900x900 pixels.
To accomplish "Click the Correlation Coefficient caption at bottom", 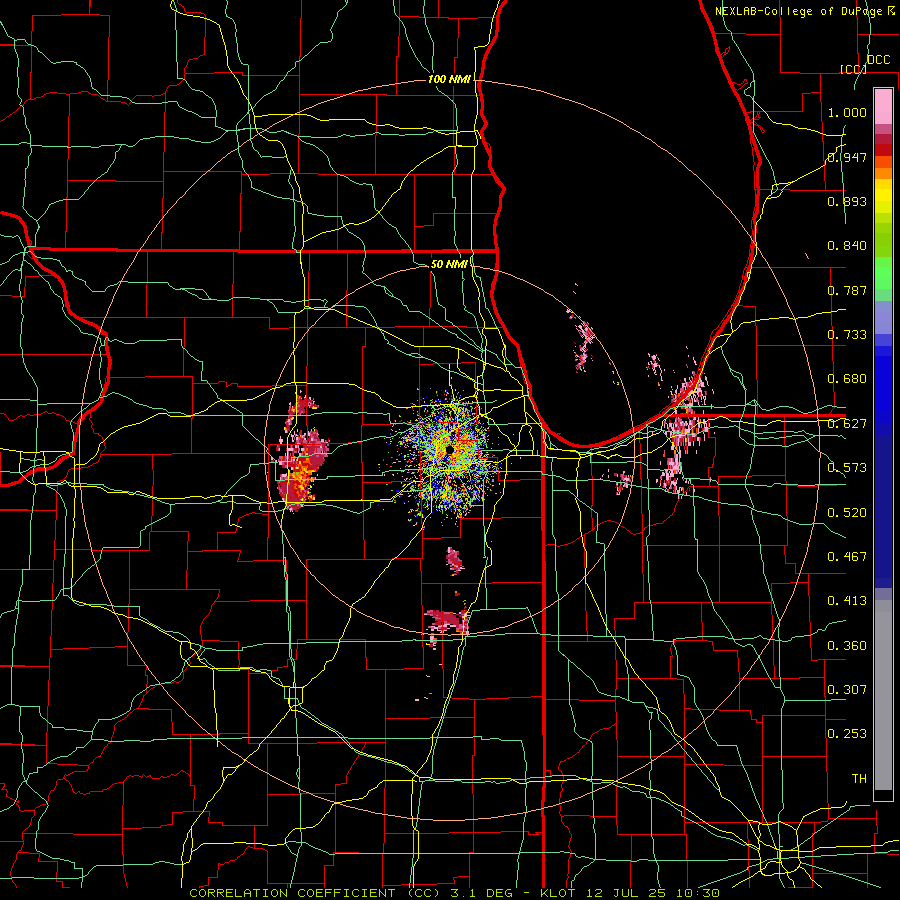I will 454,893.
